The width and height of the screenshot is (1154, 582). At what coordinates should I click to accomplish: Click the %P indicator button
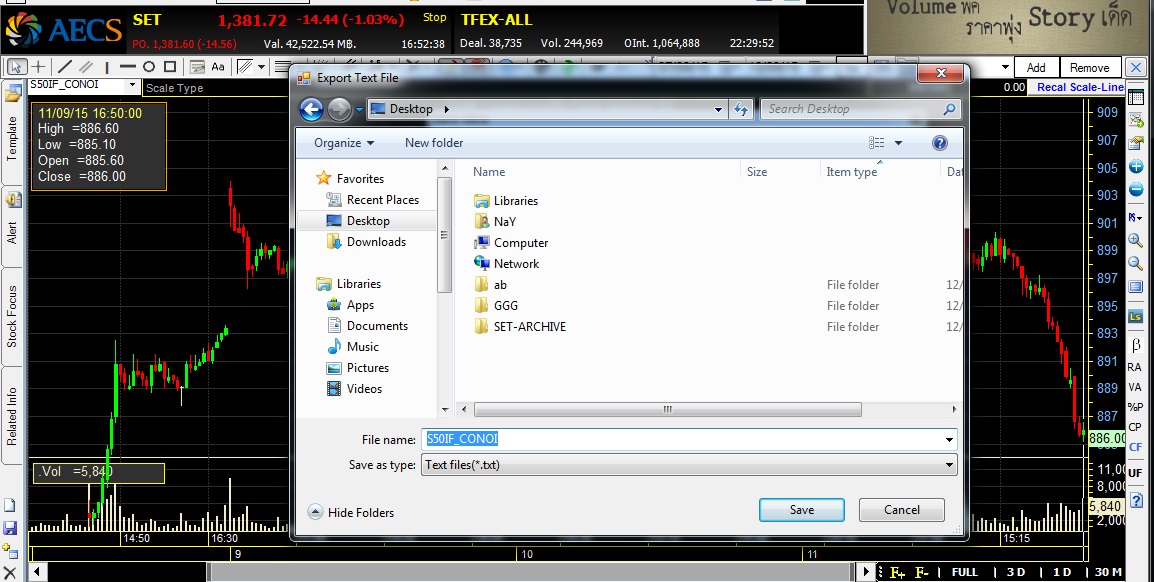1135,407
